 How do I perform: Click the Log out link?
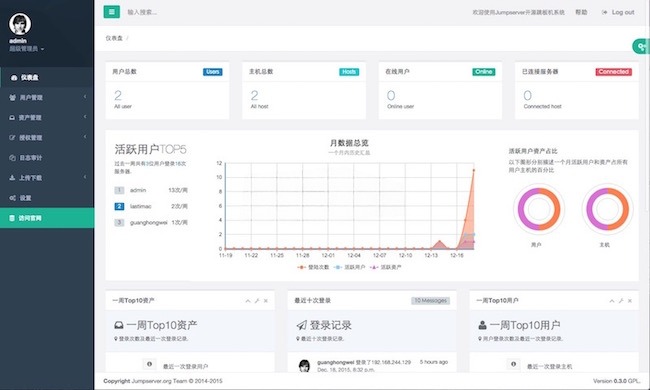coord(618,12)
